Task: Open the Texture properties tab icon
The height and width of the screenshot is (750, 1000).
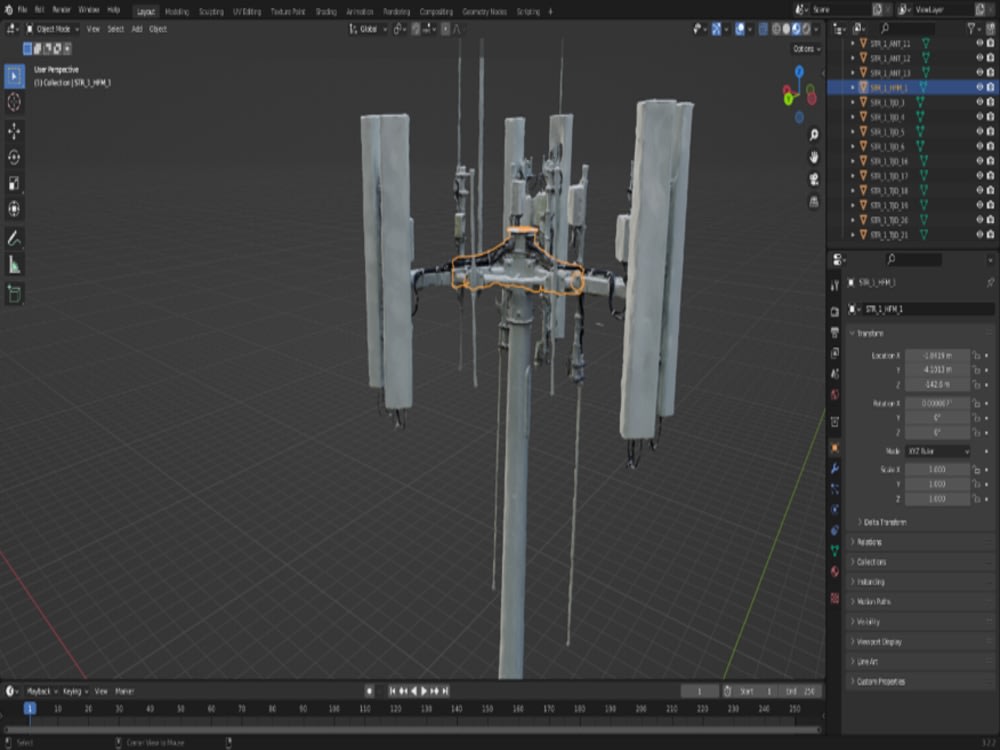Action: point(835,598)
